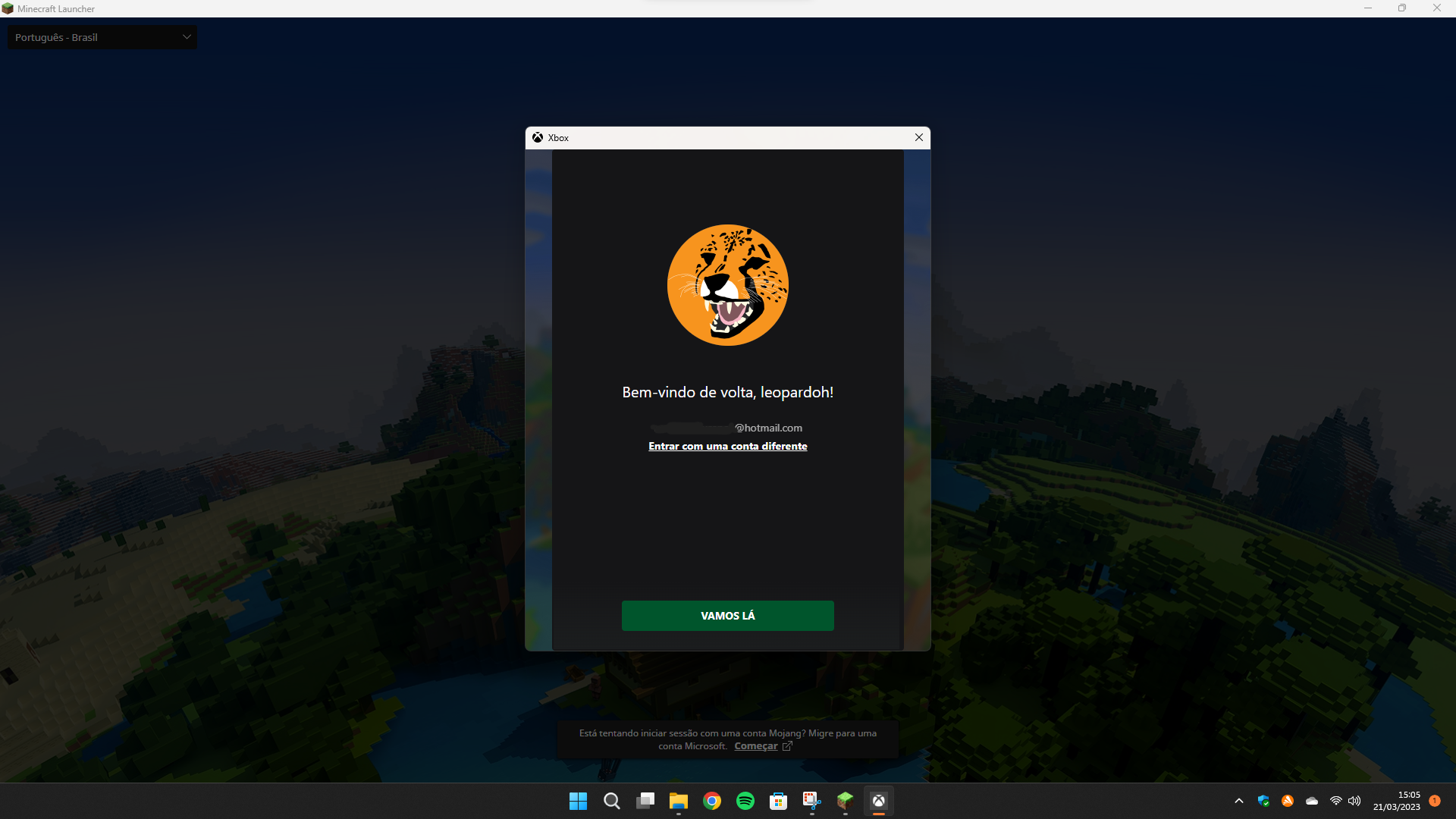1456x819 pixels.
Task: Open Microsoft Store from taskbar
Action: click(778, 801)
